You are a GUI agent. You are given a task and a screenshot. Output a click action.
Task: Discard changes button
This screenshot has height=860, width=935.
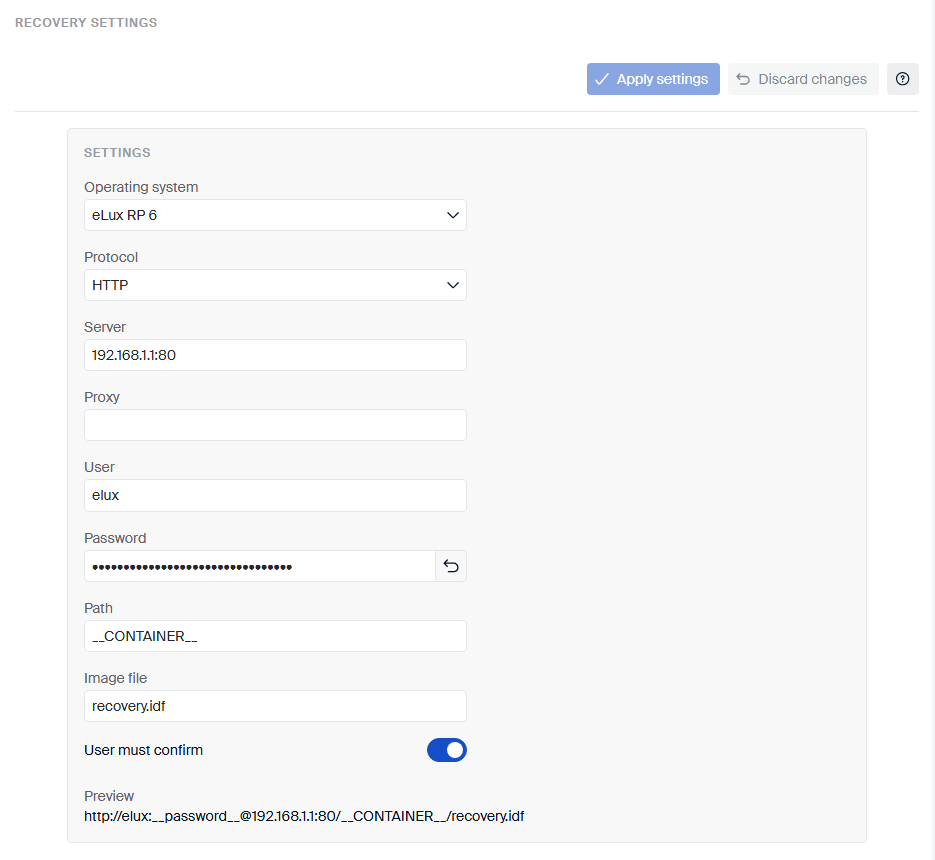click(803, 79)
